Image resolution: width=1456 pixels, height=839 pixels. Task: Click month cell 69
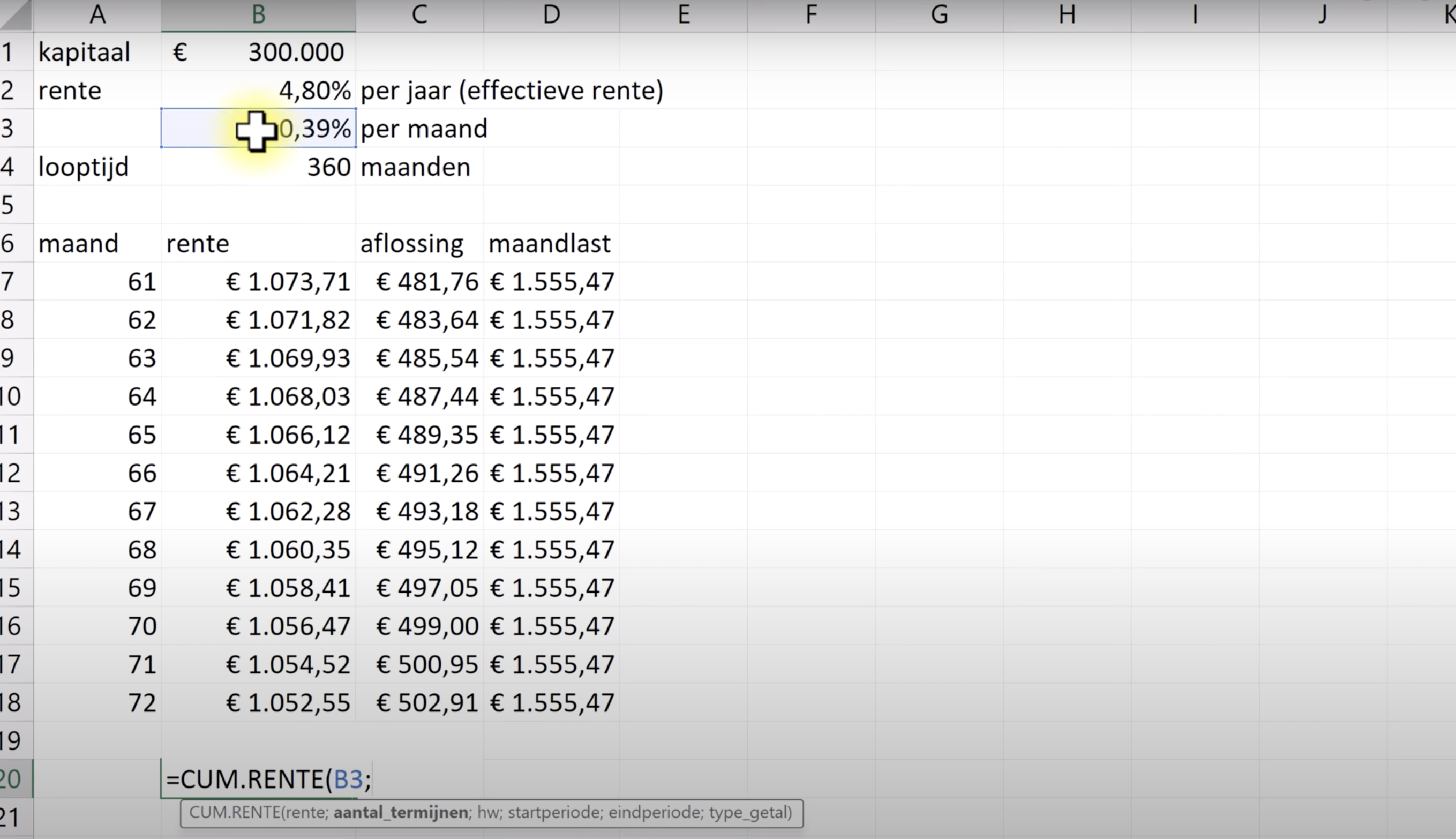(x=97, y=587)
